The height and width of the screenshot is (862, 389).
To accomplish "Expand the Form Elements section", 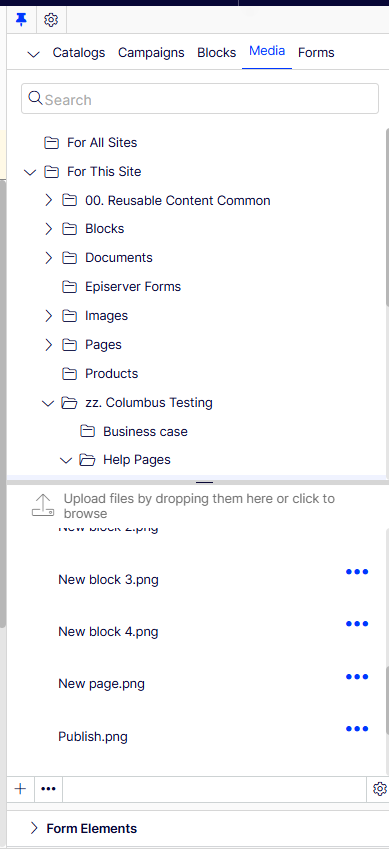I will point(34,828).
